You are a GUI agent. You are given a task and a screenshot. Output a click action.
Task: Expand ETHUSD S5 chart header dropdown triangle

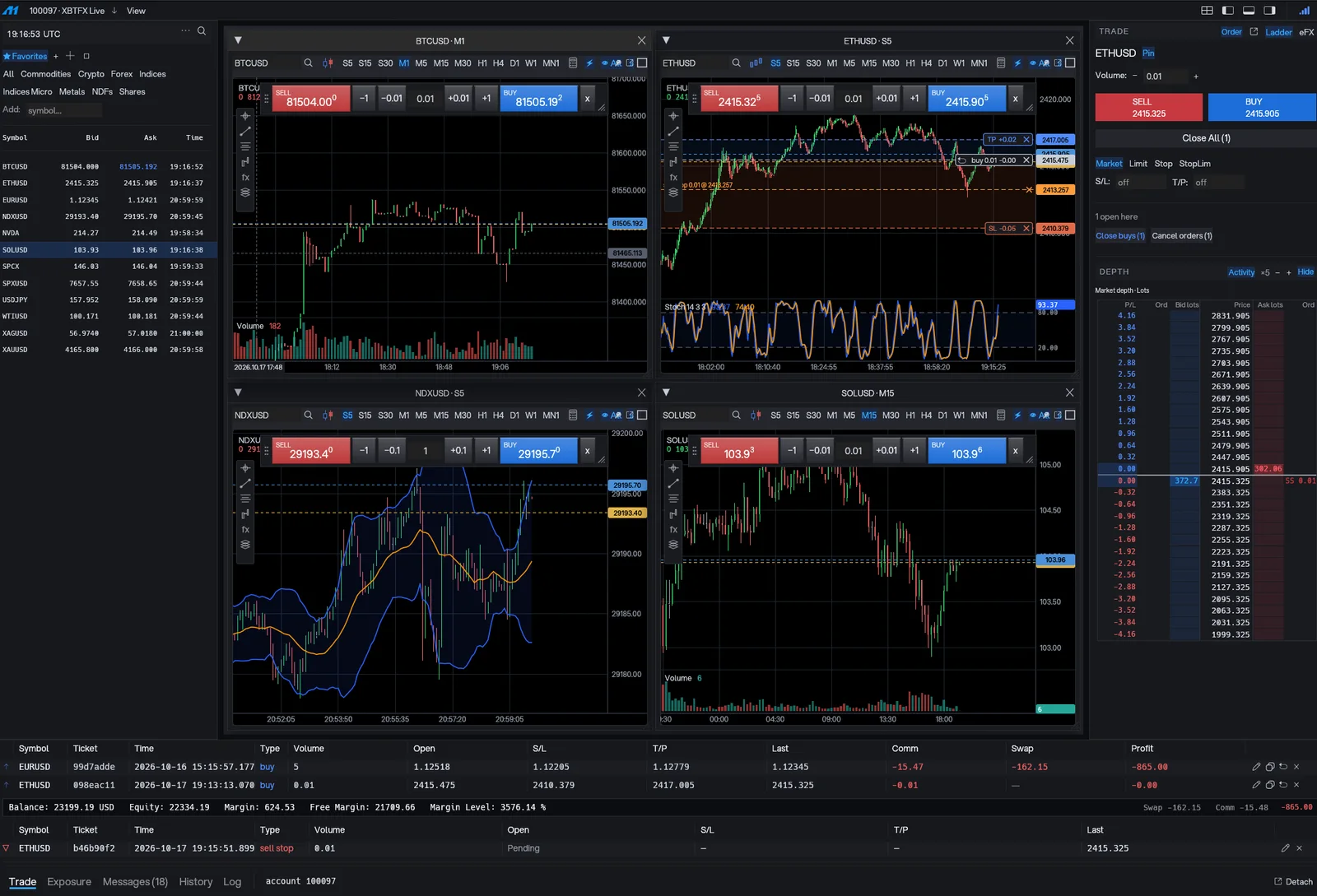click(666, 40)
